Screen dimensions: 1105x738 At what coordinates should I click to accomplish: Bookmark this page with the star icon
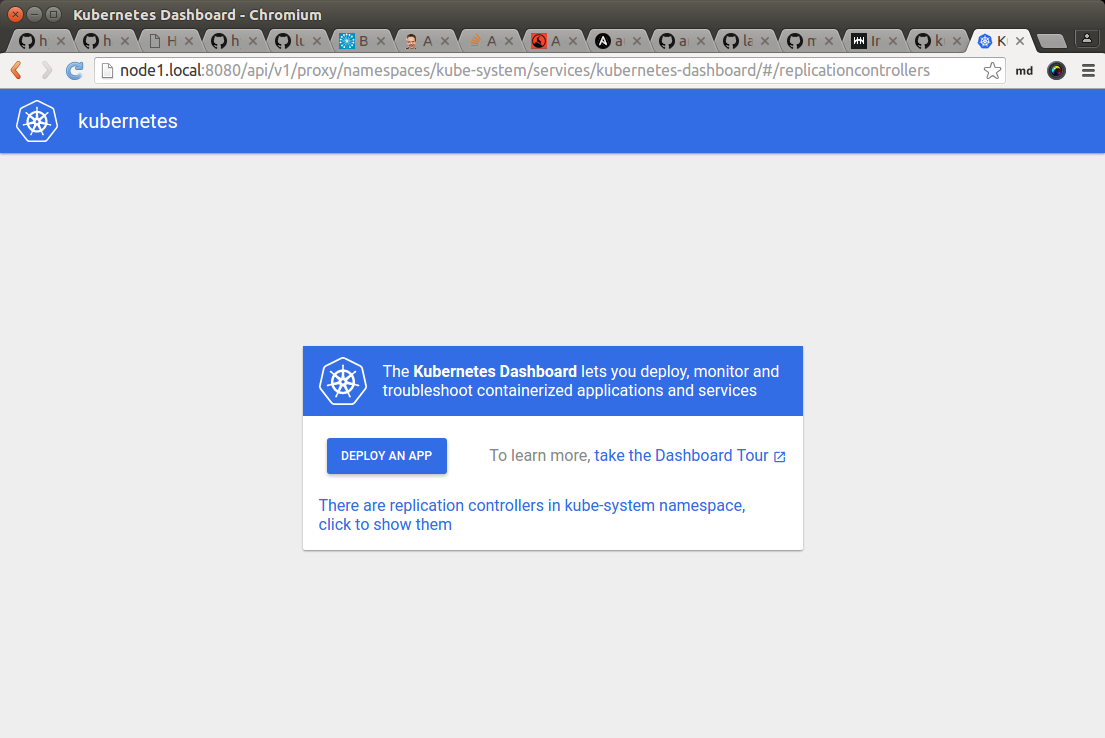(x=992, y=70)
